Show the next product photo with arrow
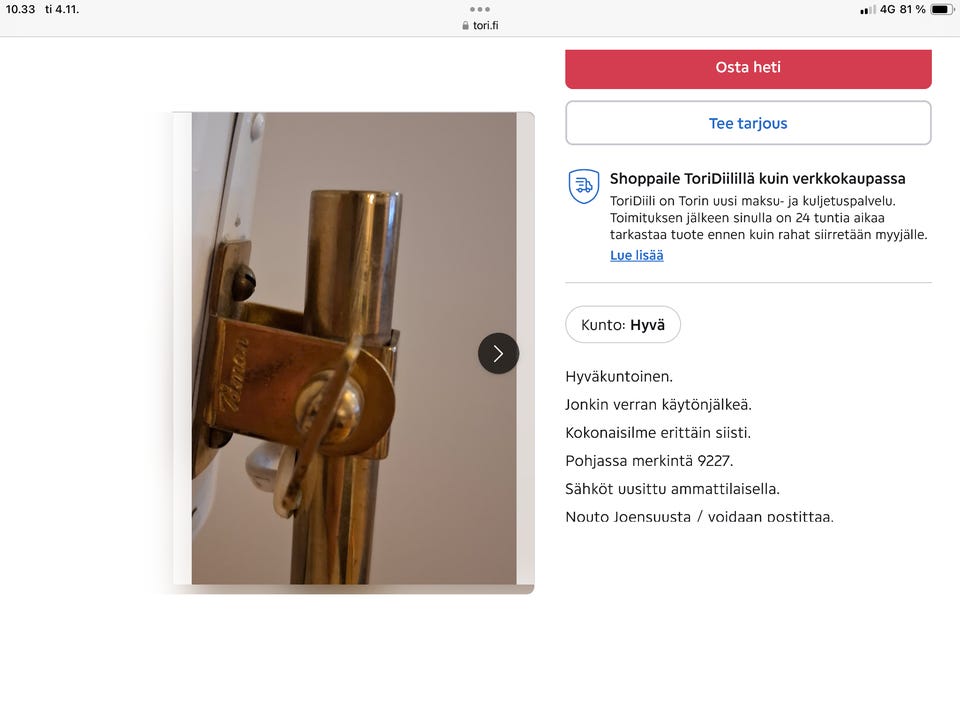Image resolution: width=960 pixels, height=720 pixels. (498, 353)
